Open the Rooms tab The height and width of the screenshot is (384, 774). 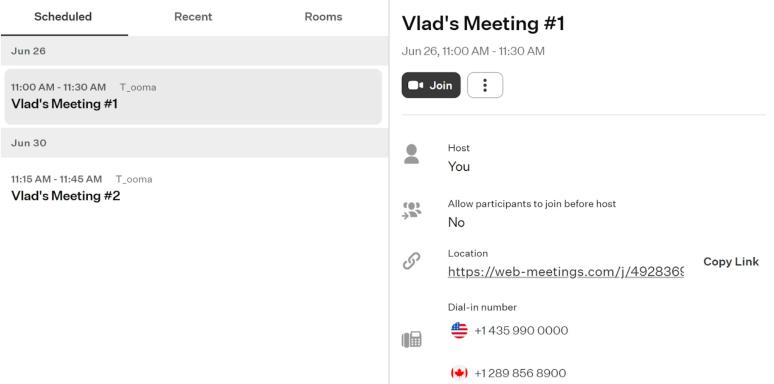pyautogui.click(x=323, y=17)
